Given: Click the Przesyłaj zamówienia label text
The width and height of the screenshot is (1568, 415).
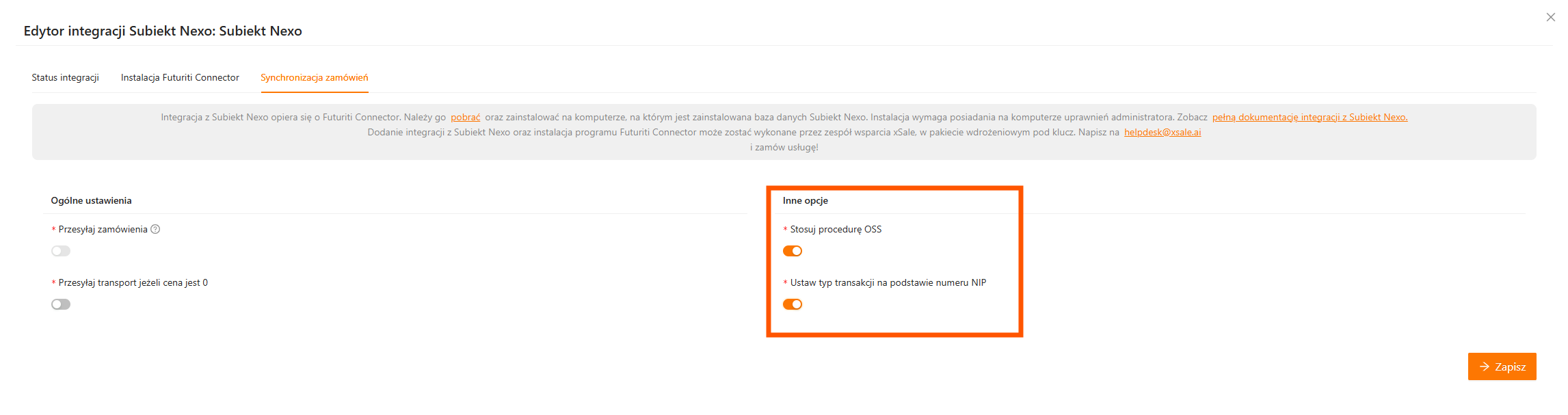Looking at the screenshot, I should [103, 229].
